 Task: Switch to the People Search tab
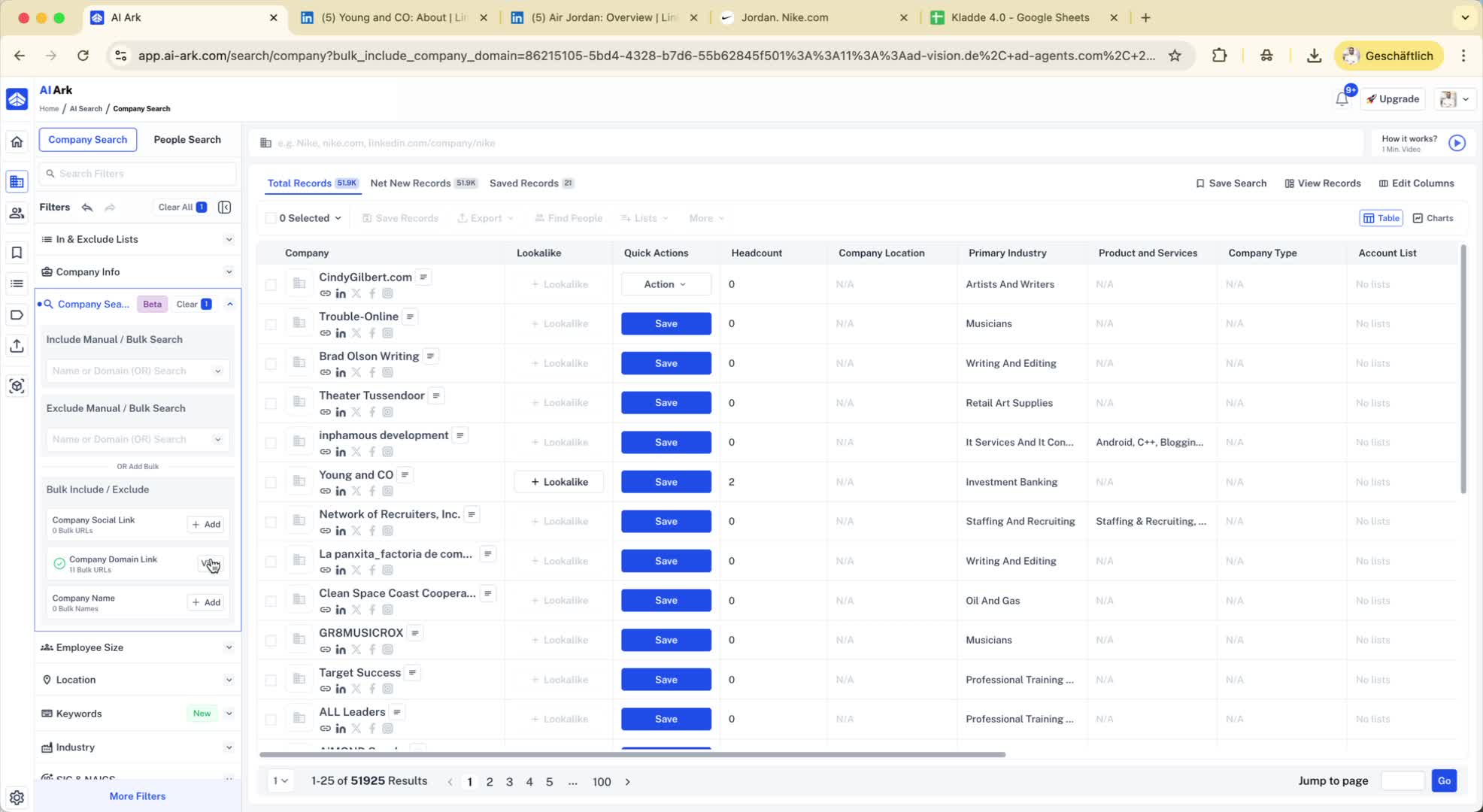coord(187,140)
